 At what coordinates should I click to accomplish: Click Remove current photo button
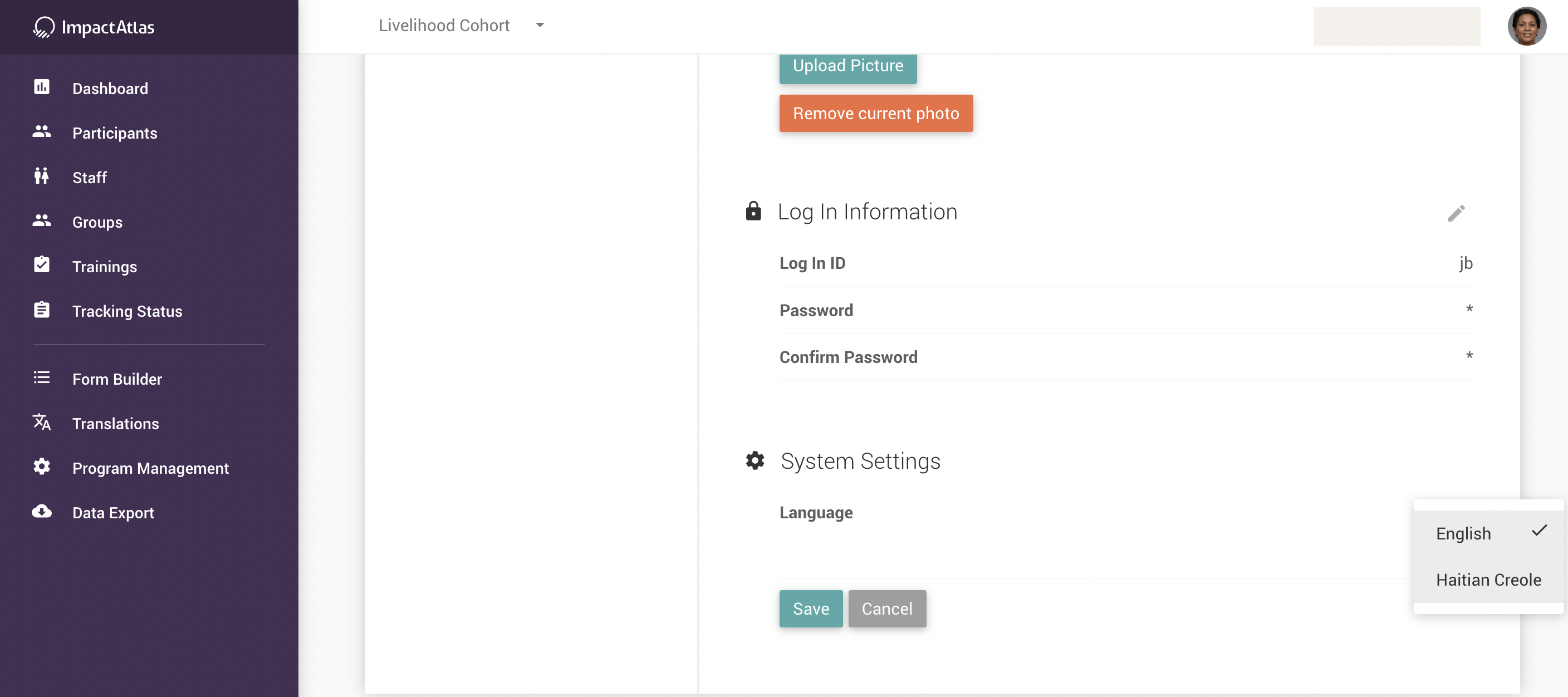tap(875, 113)
